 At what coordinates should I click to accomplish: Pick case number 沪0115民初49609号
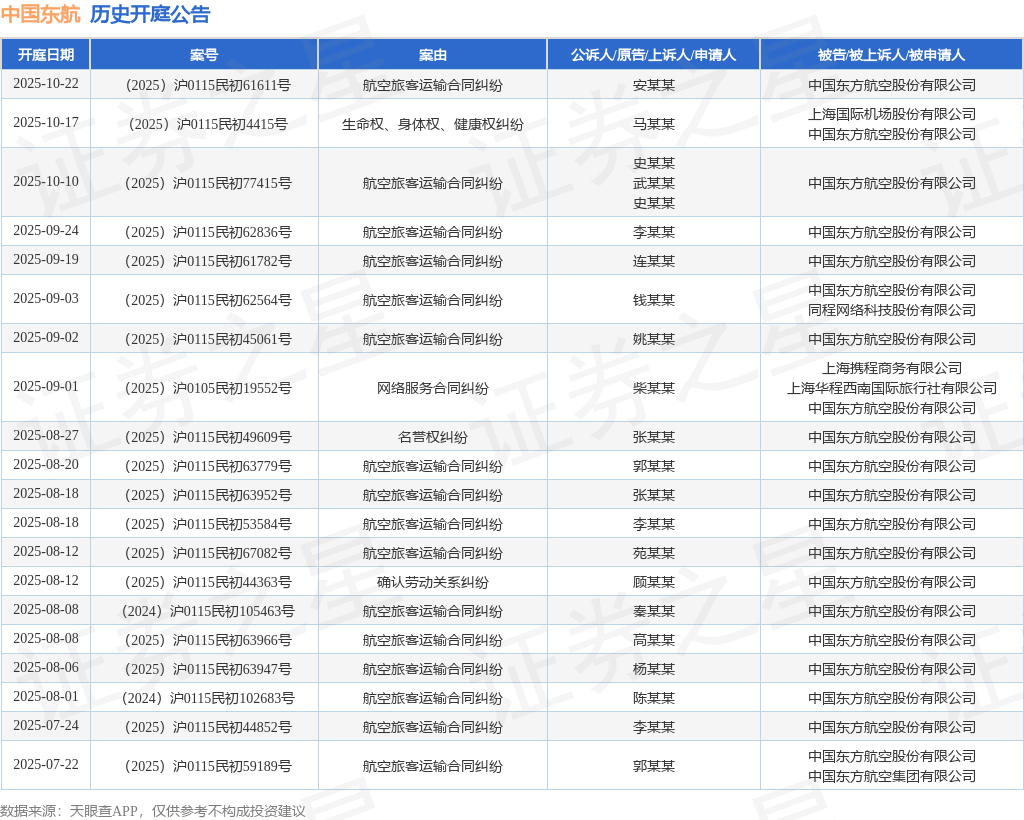(208, 437)
